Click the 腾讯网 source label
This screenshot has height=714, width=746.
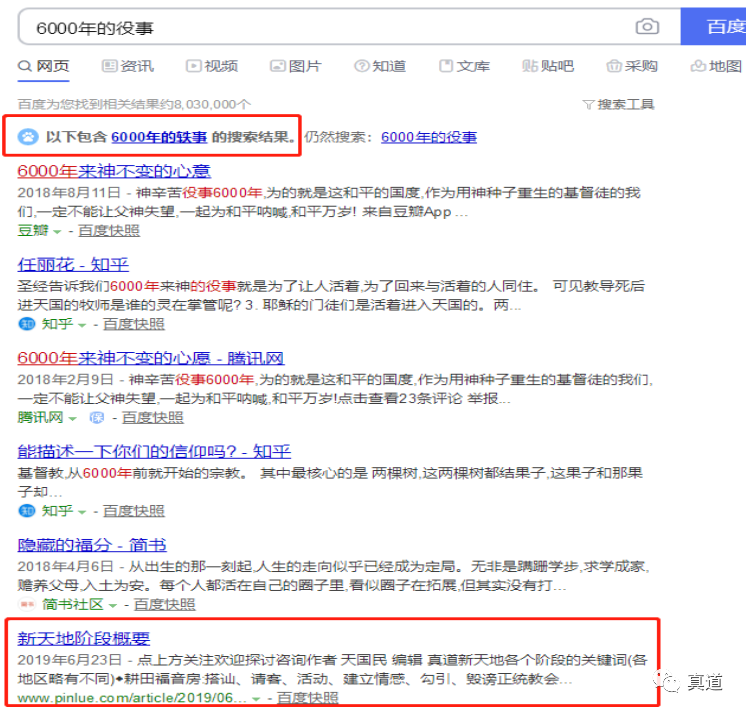pos(40,418)
